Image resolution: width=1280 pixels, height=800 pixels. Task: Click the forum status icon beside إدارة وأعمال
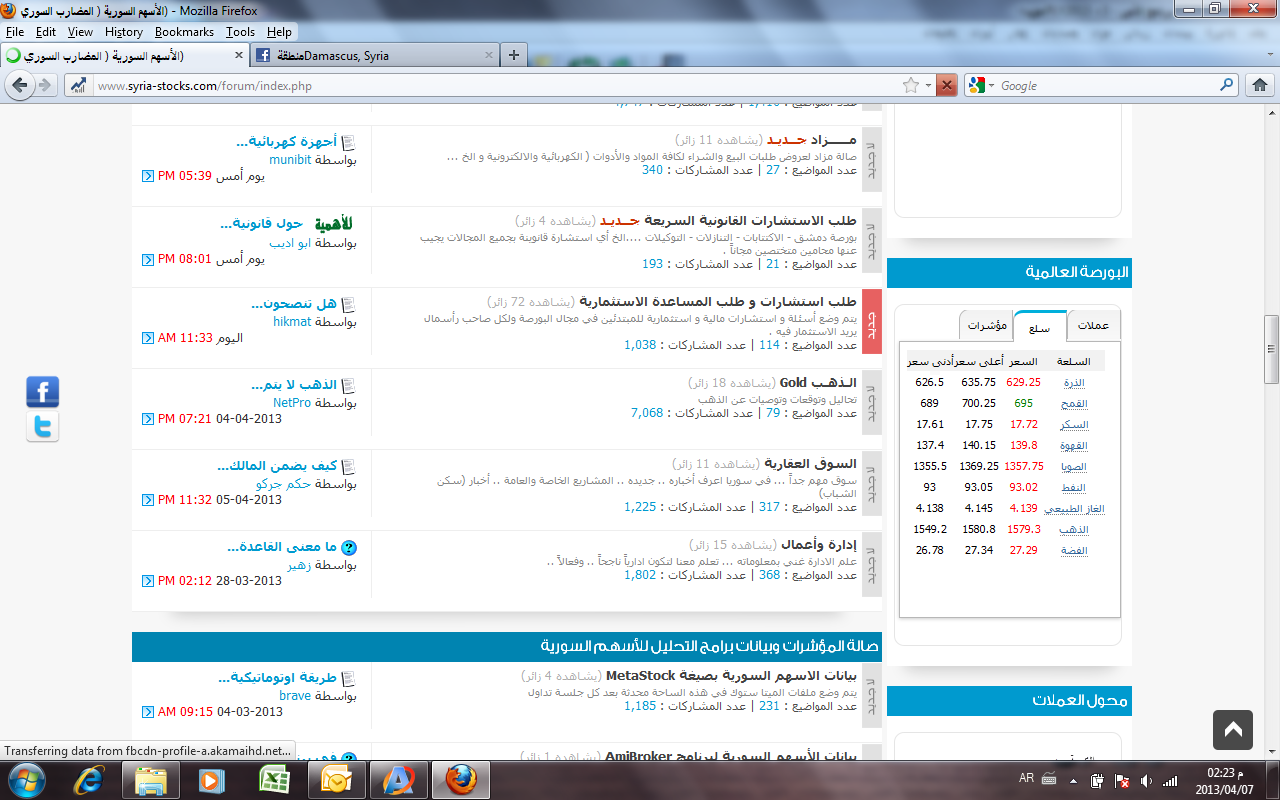(871, 564)
